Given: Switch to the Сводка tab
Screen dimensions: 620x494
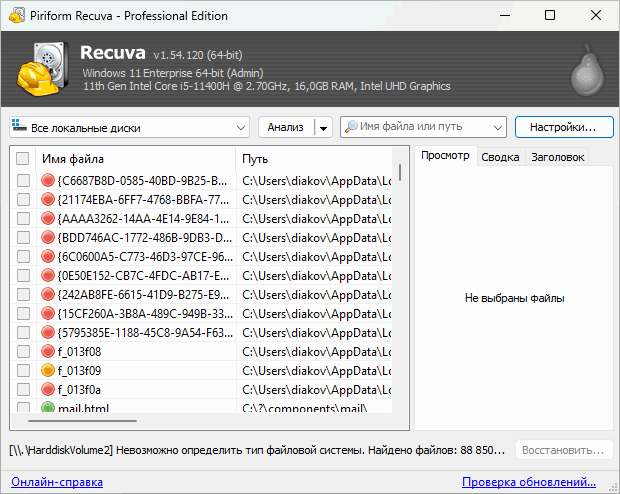Looking at the screenshot, I should pos(499,157).
